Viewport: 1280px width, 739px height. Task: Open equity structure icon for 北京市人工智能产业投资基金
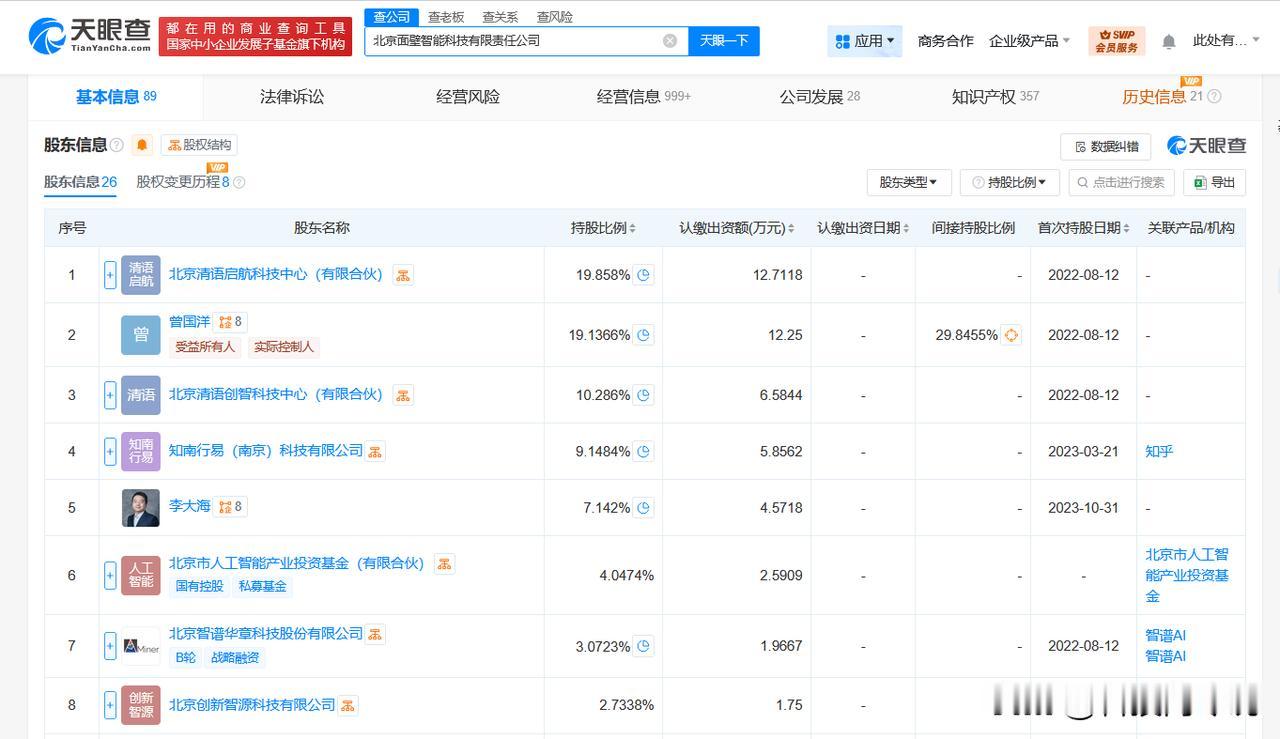tap(444, 564)
